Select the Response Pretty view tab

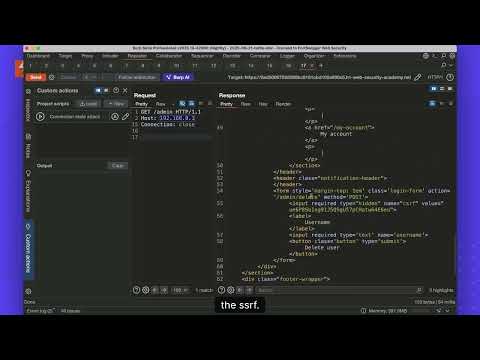coord(226,104)
